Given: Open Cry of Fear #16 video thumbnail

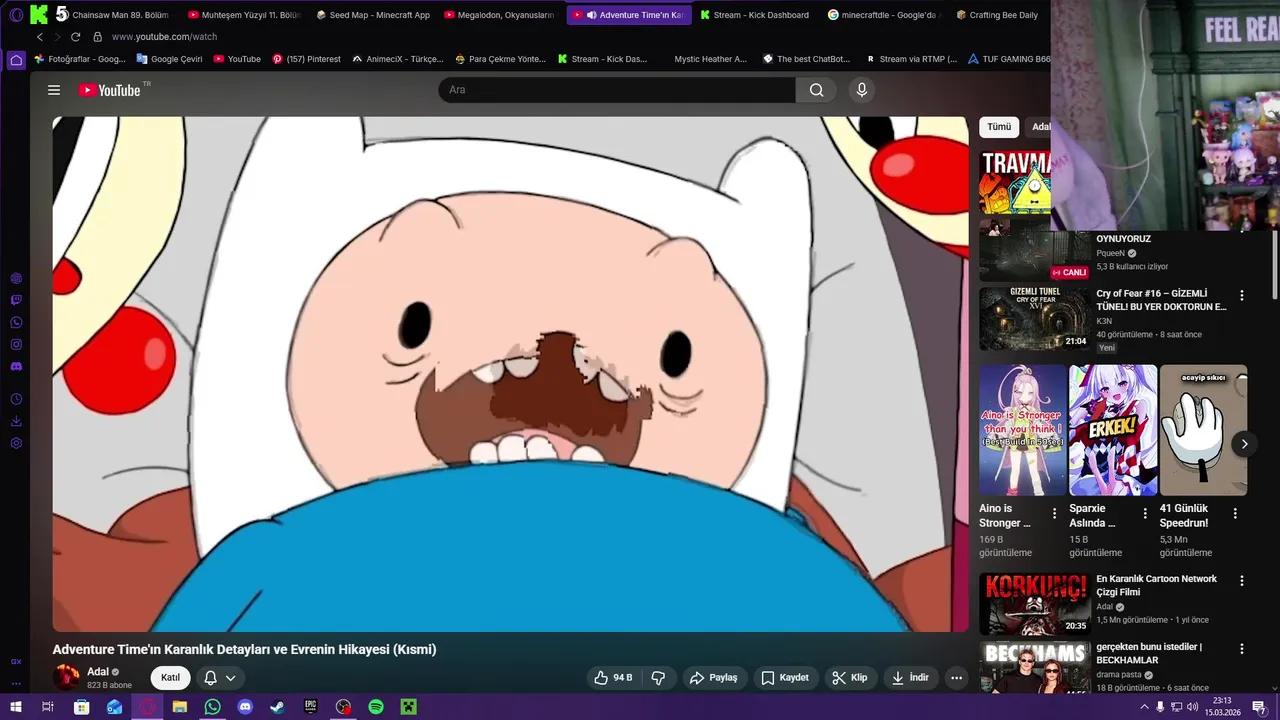Looking at the screenshot, I should click(1035, 319).
